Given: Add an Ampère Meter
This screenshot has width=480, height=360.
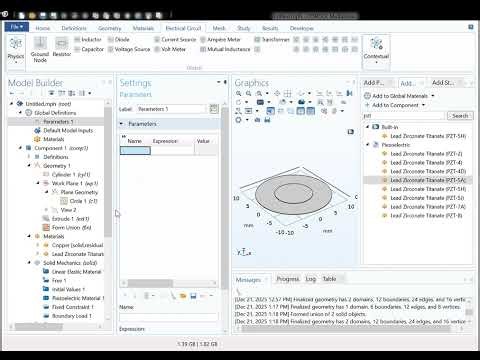Looking at the screenshot, I should click(220, 39).
